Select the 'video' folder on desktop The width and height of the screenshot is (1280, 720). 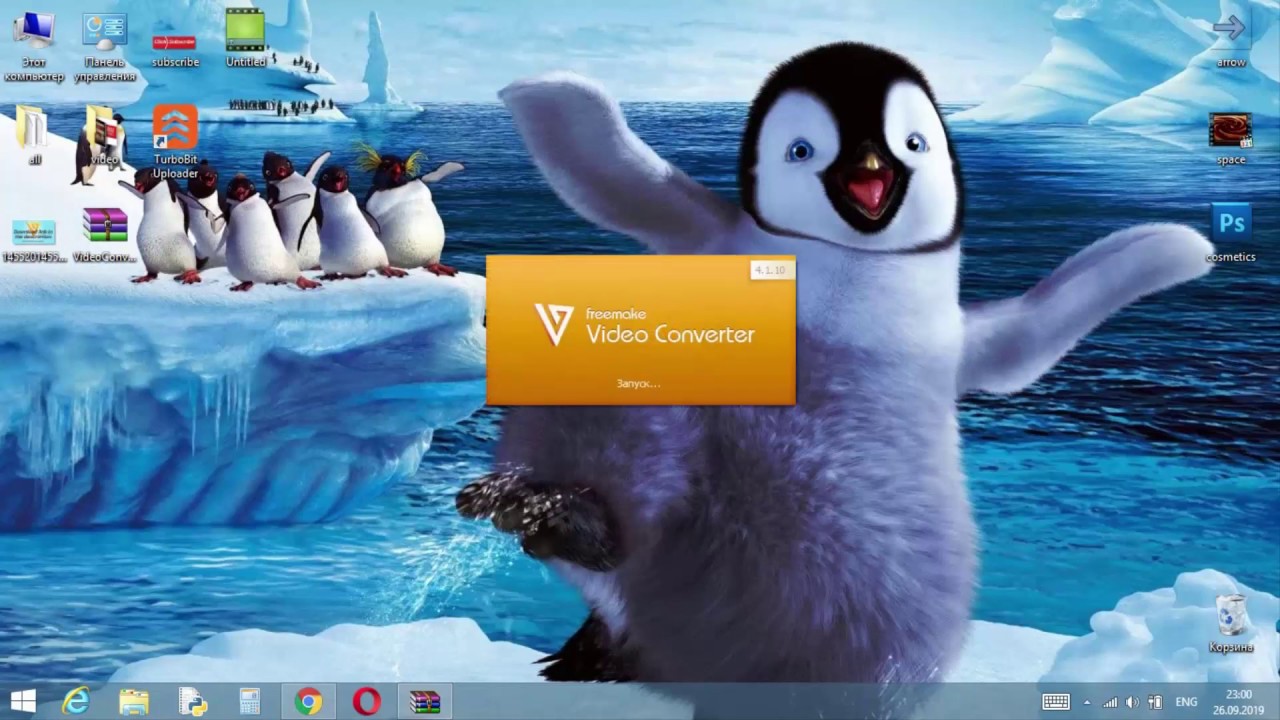tap(104, 134)
